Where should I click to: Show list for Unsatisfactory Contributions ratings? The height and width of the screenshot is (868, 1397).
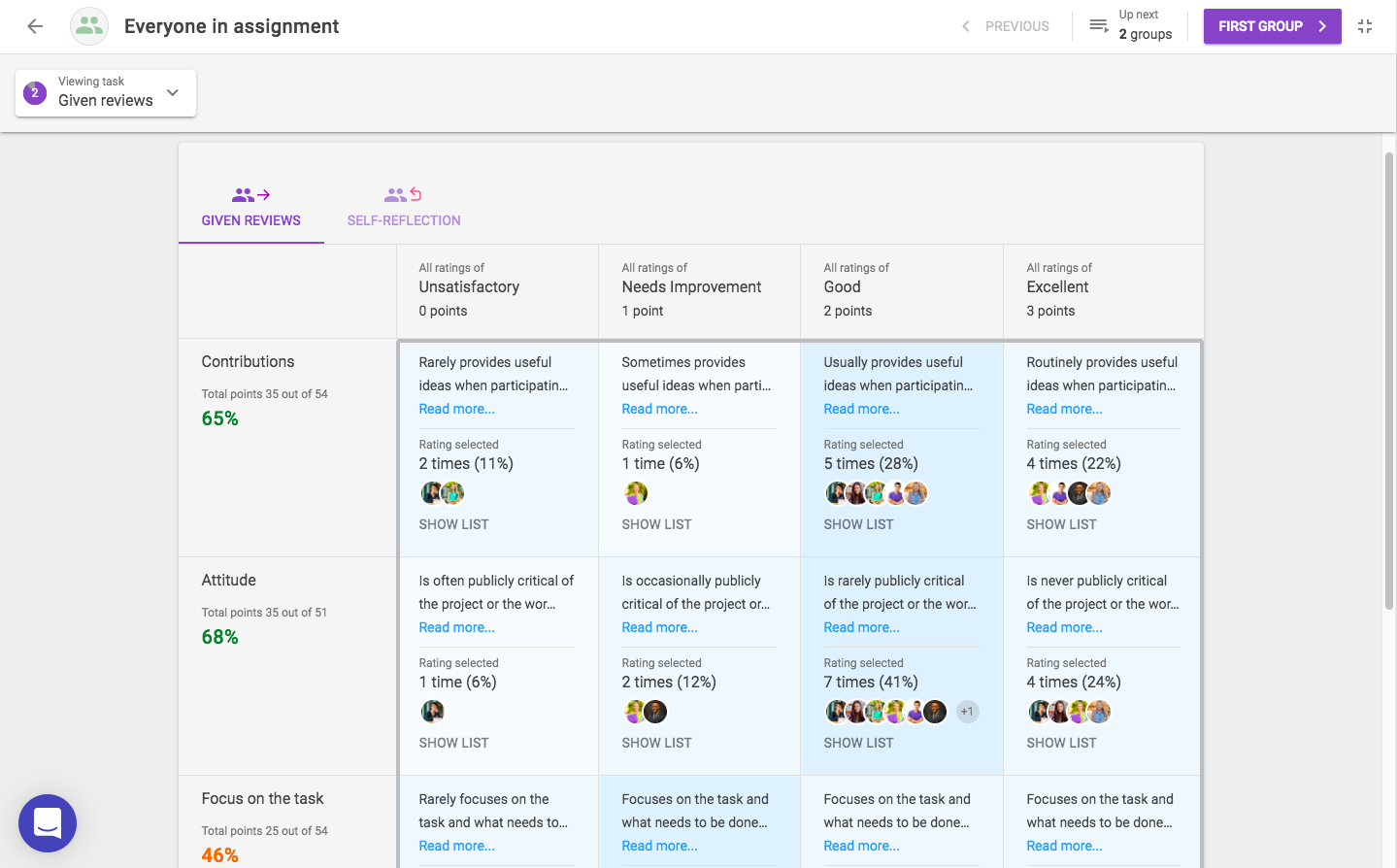[453, 523]
